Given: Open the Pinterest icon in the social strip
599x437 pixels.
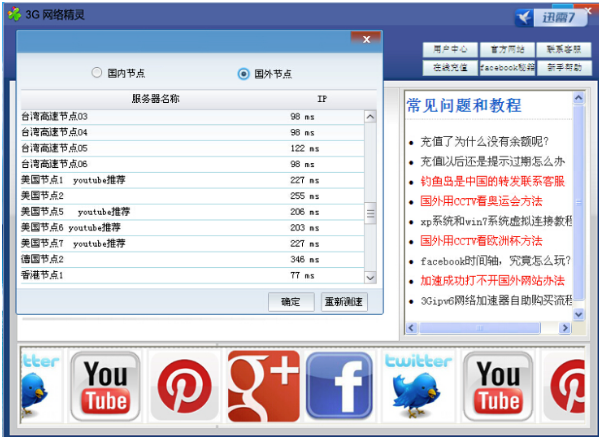Looking at the screenshot, I should pos(184,386).
